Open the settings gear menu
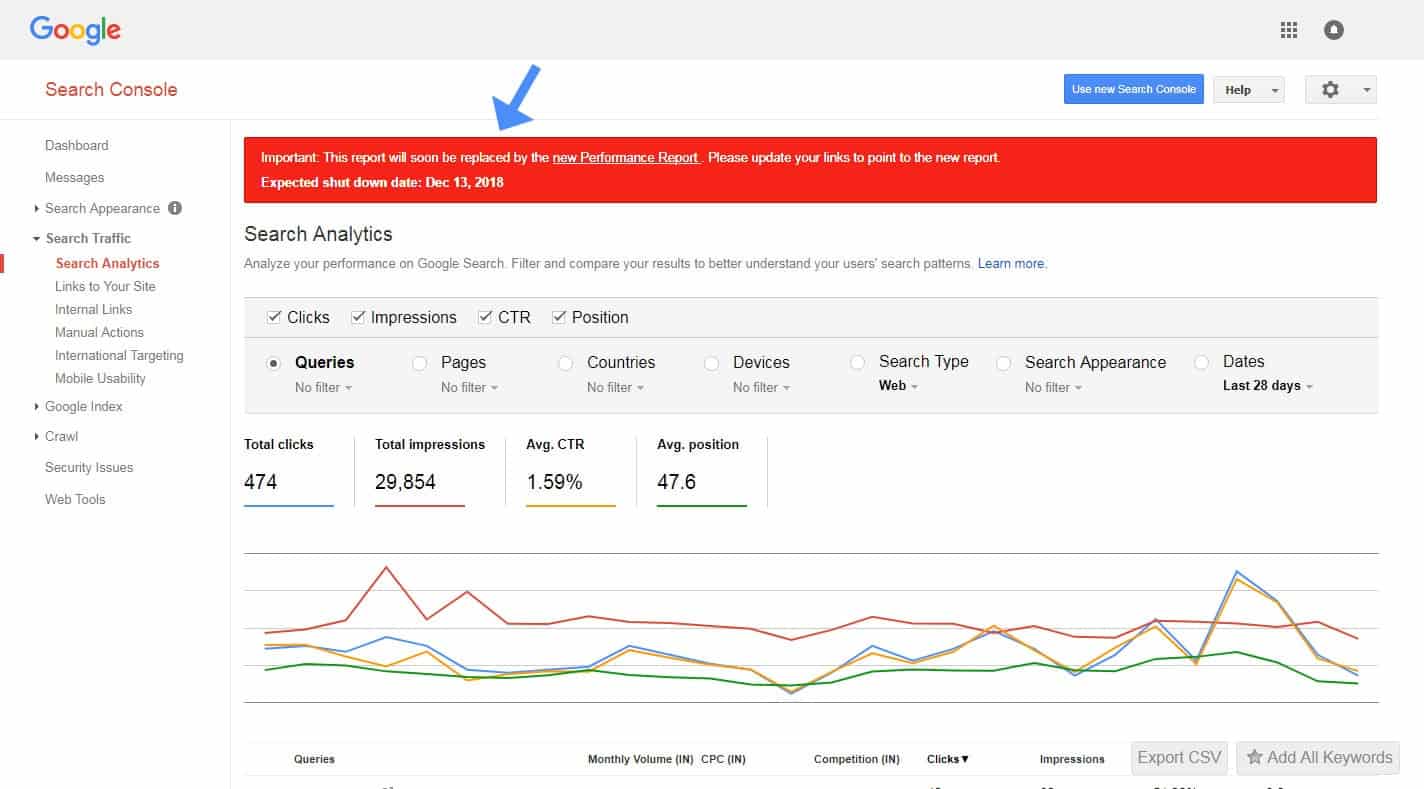1424x789 pixels. pos(1340,89)
